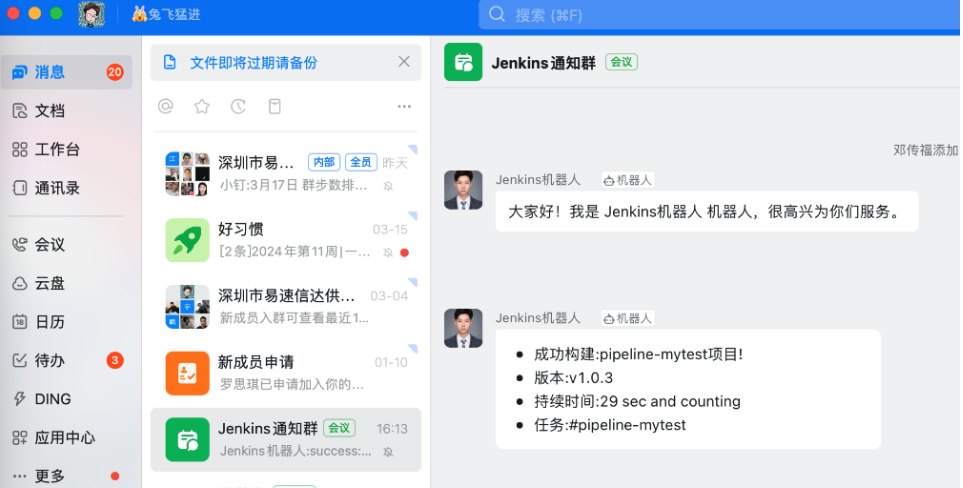Click the 3 badge on 待办
The image size is (963, 488).
coord(115,360)
